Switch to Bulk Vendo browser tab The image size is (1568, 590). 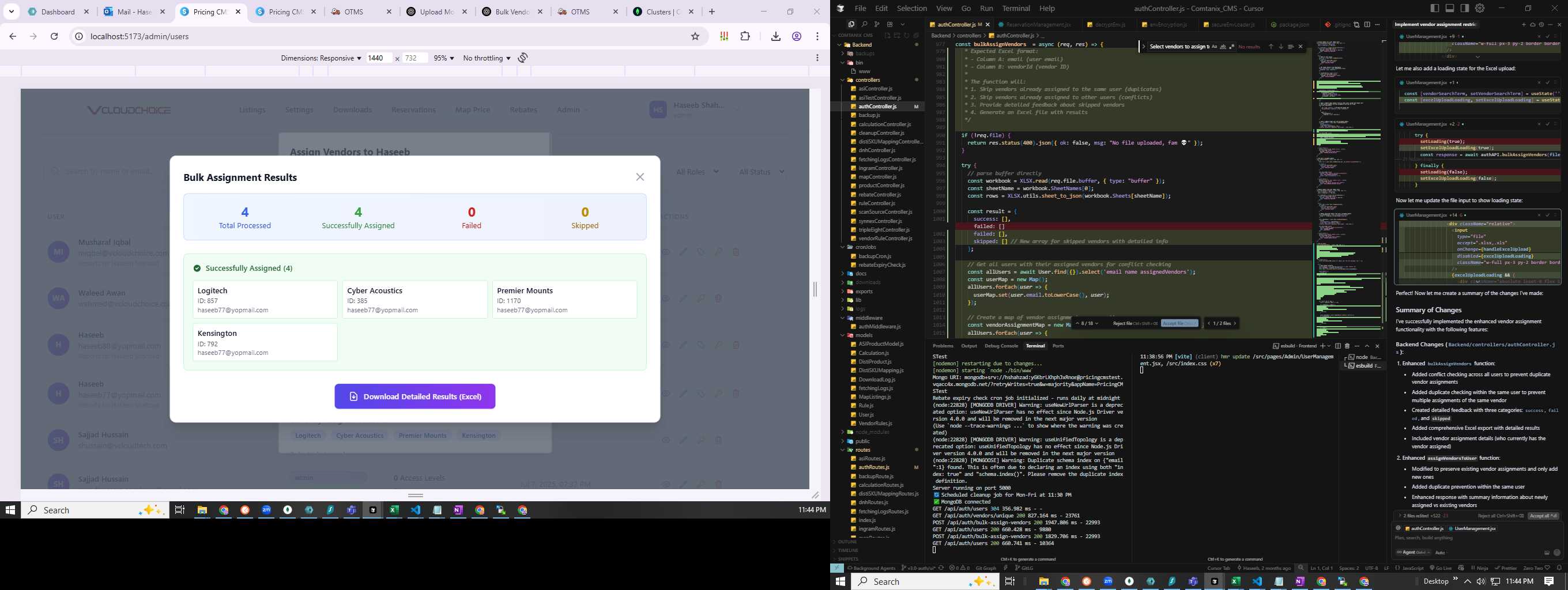pos(513,12)
